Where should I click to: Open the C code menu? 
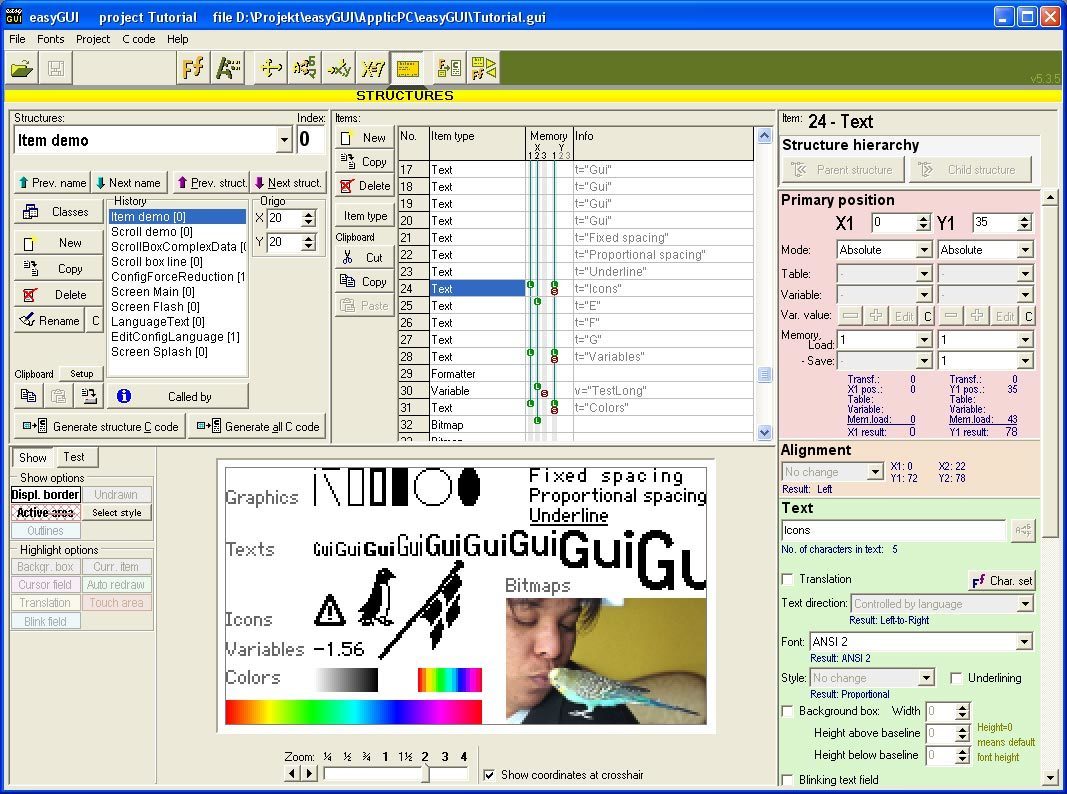point(139,39)
